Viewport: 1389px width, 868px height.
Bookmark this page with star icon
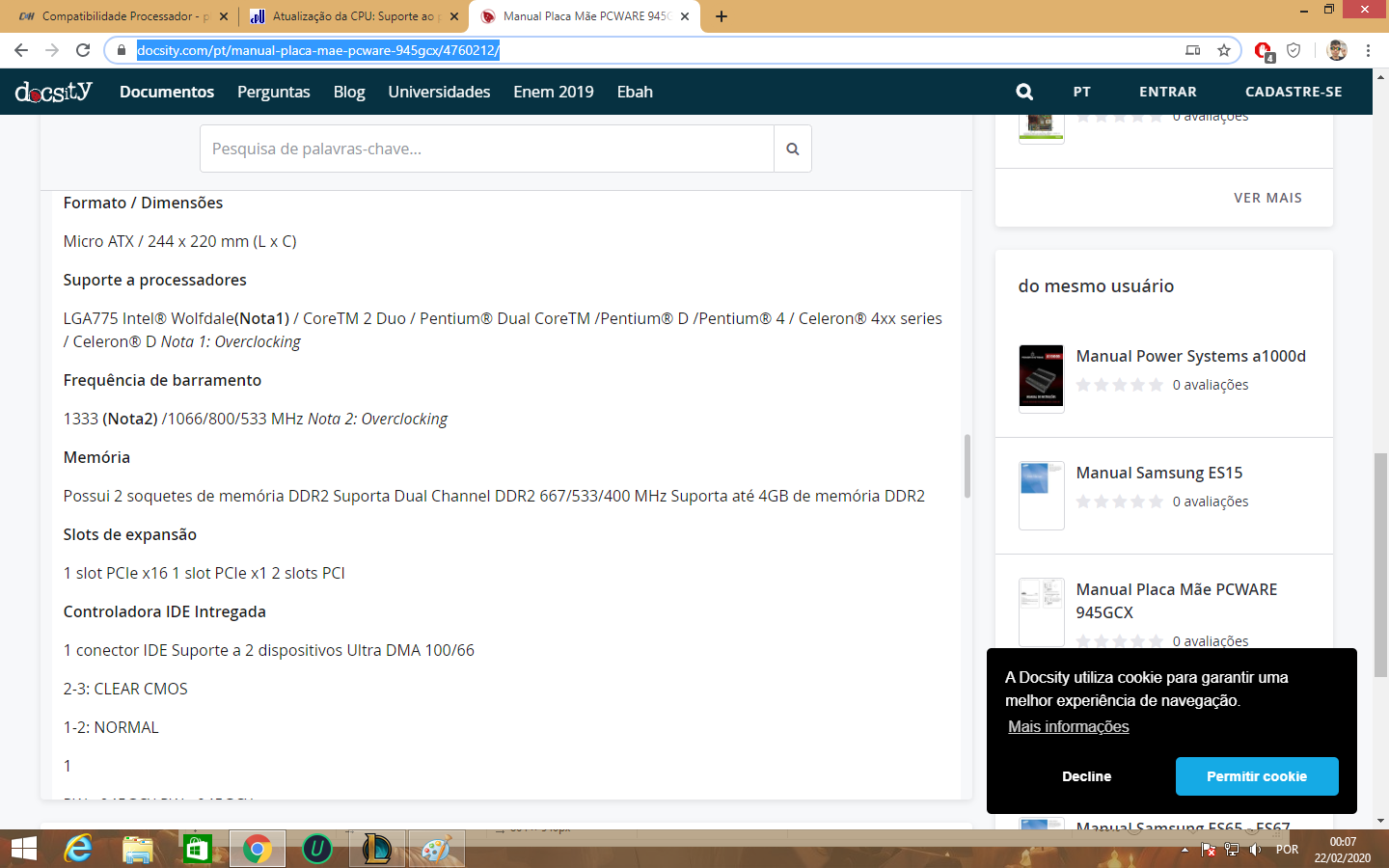[x=1224, y=50]
